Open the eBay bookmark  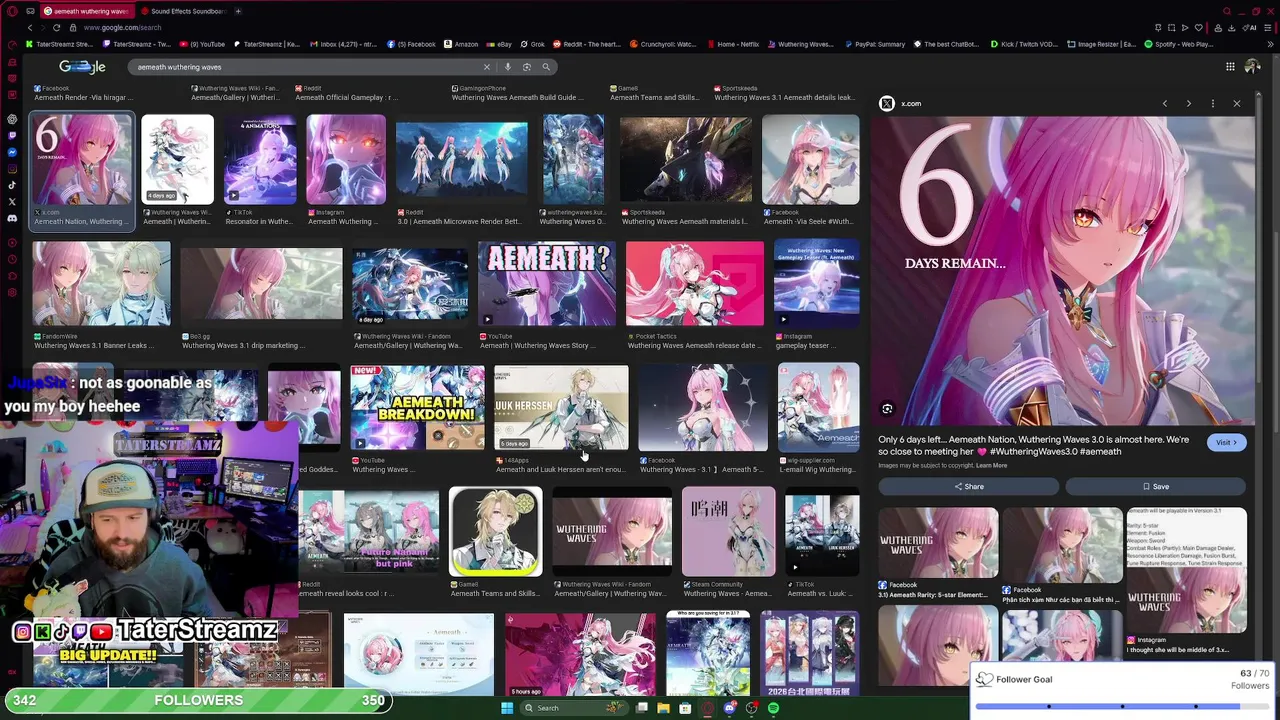point(499,44)
